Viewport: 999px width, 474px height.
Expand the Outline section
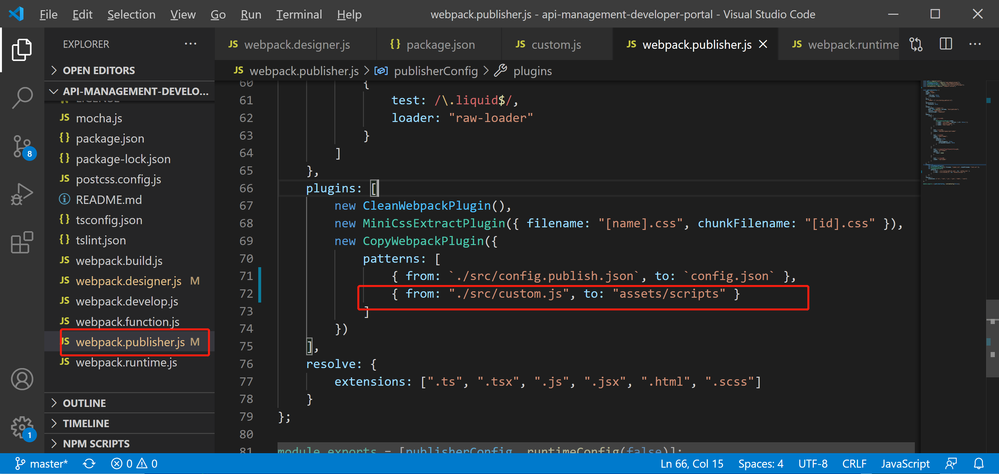point(129,403)
